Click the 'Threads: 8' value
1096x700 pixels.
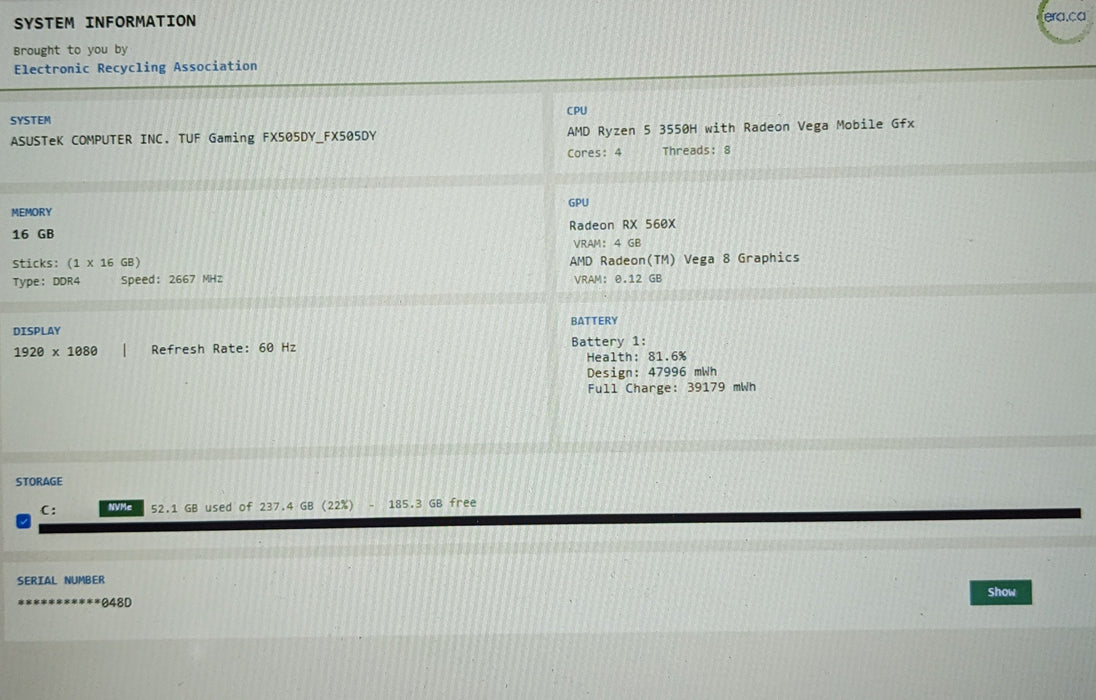pyautogui.click(x=696, y=150)
